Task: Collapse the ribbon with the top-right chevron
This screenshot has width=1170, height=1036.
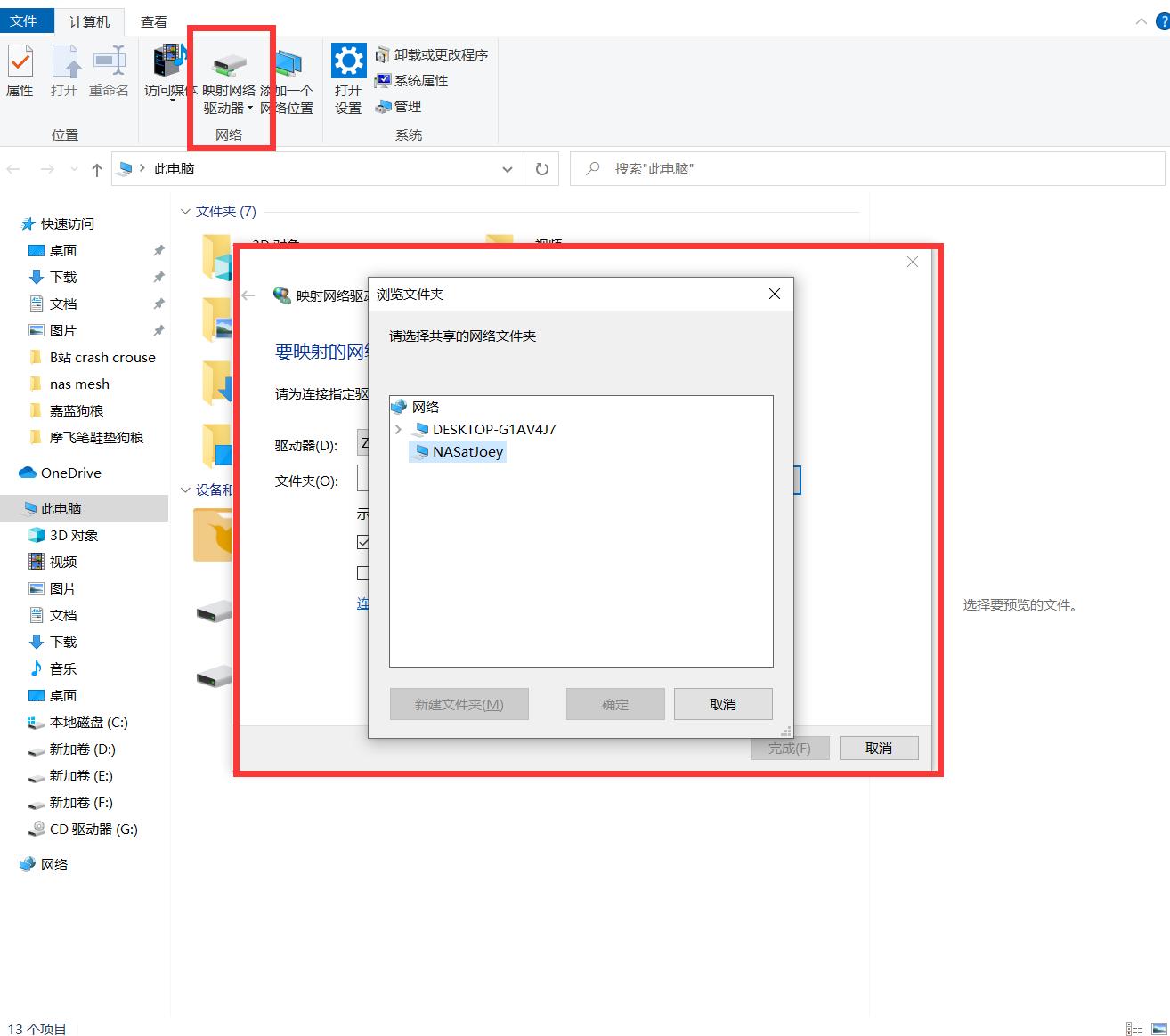Action: pyautogui.click(x=1142, y=21)
